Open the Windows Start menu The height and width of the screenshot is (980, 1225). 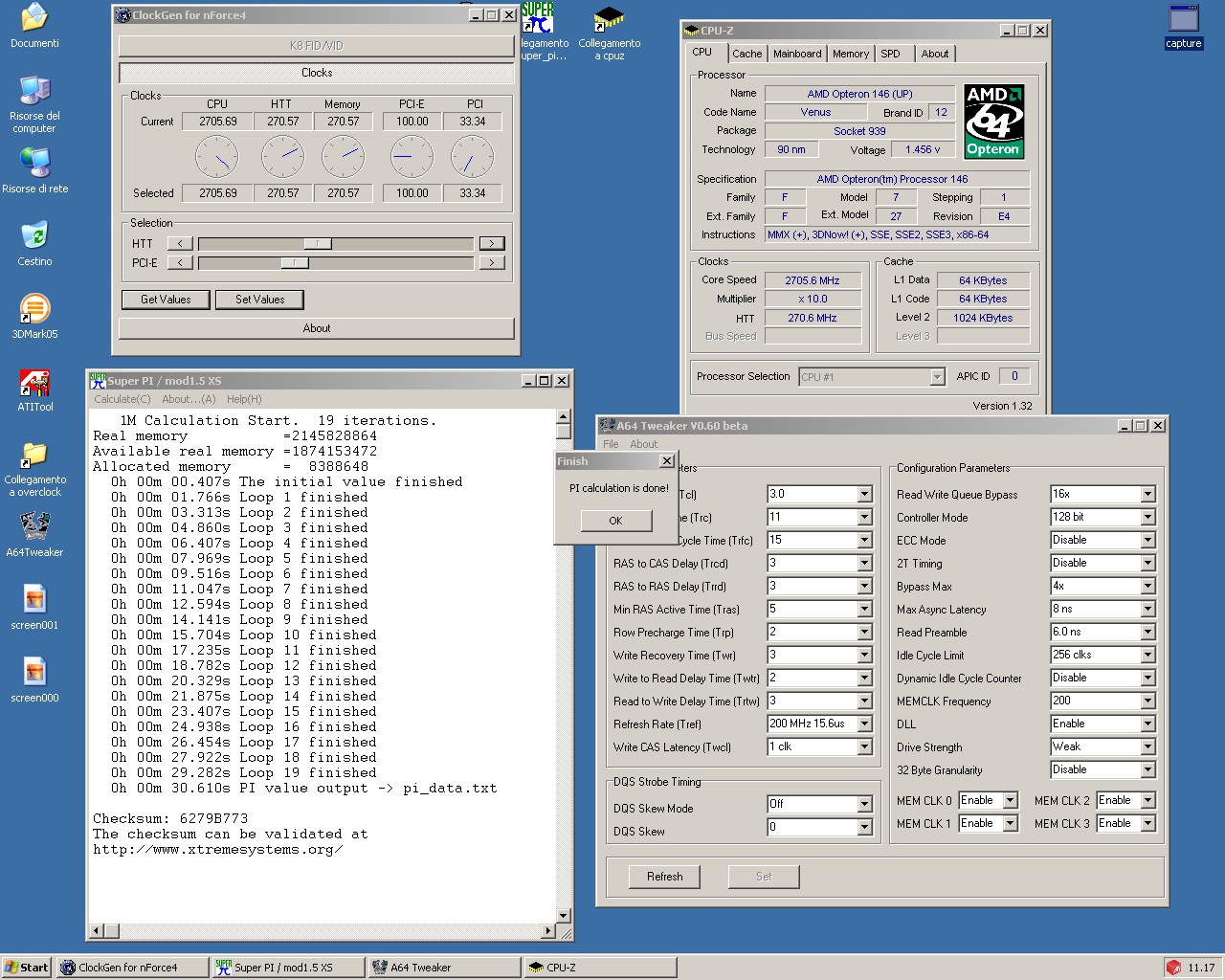(x=27, y=968)
